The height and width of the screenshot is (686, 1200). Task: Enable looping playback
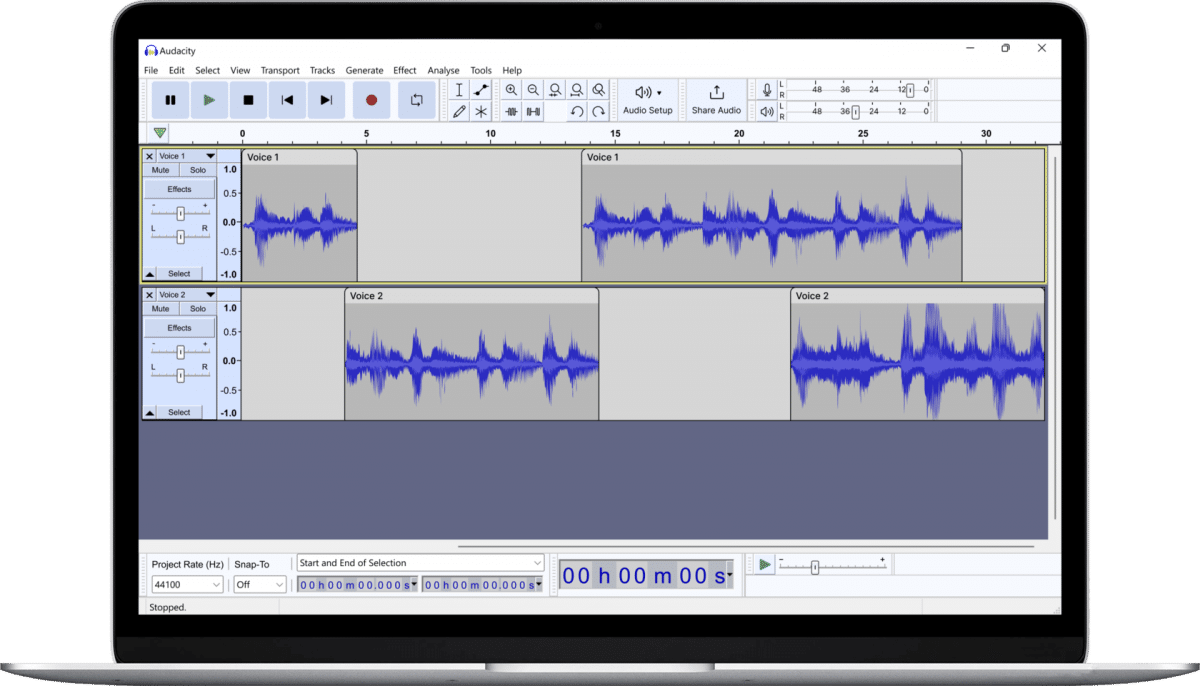coord(416,100)
